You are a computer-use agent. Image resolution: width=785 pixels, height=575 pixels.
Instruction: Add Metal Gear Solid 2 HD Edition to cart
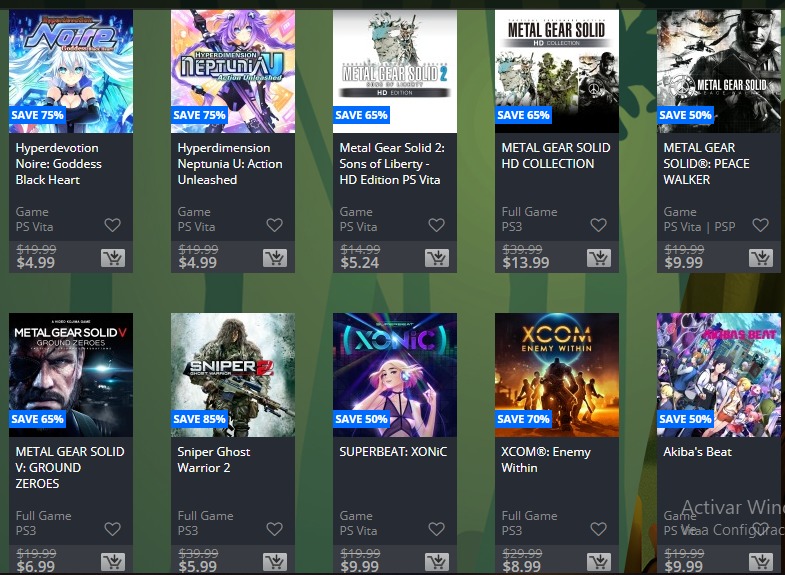tap(437, 258)
